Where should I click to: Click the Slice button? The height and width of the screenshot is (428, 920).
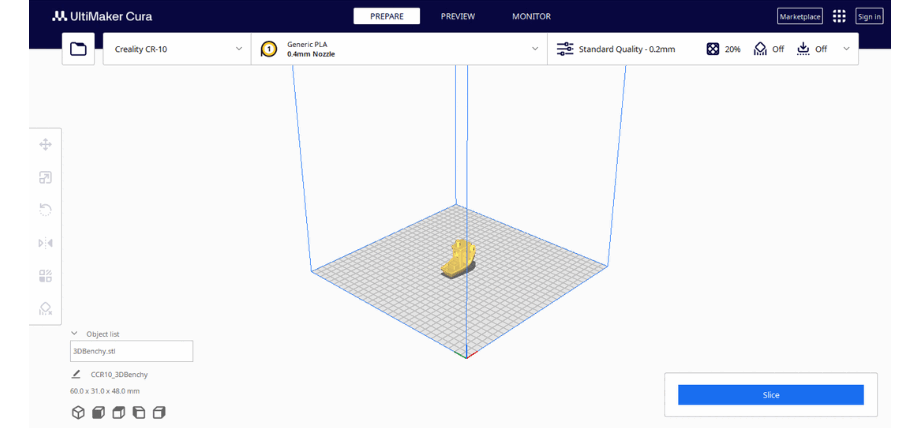(771, 395)
